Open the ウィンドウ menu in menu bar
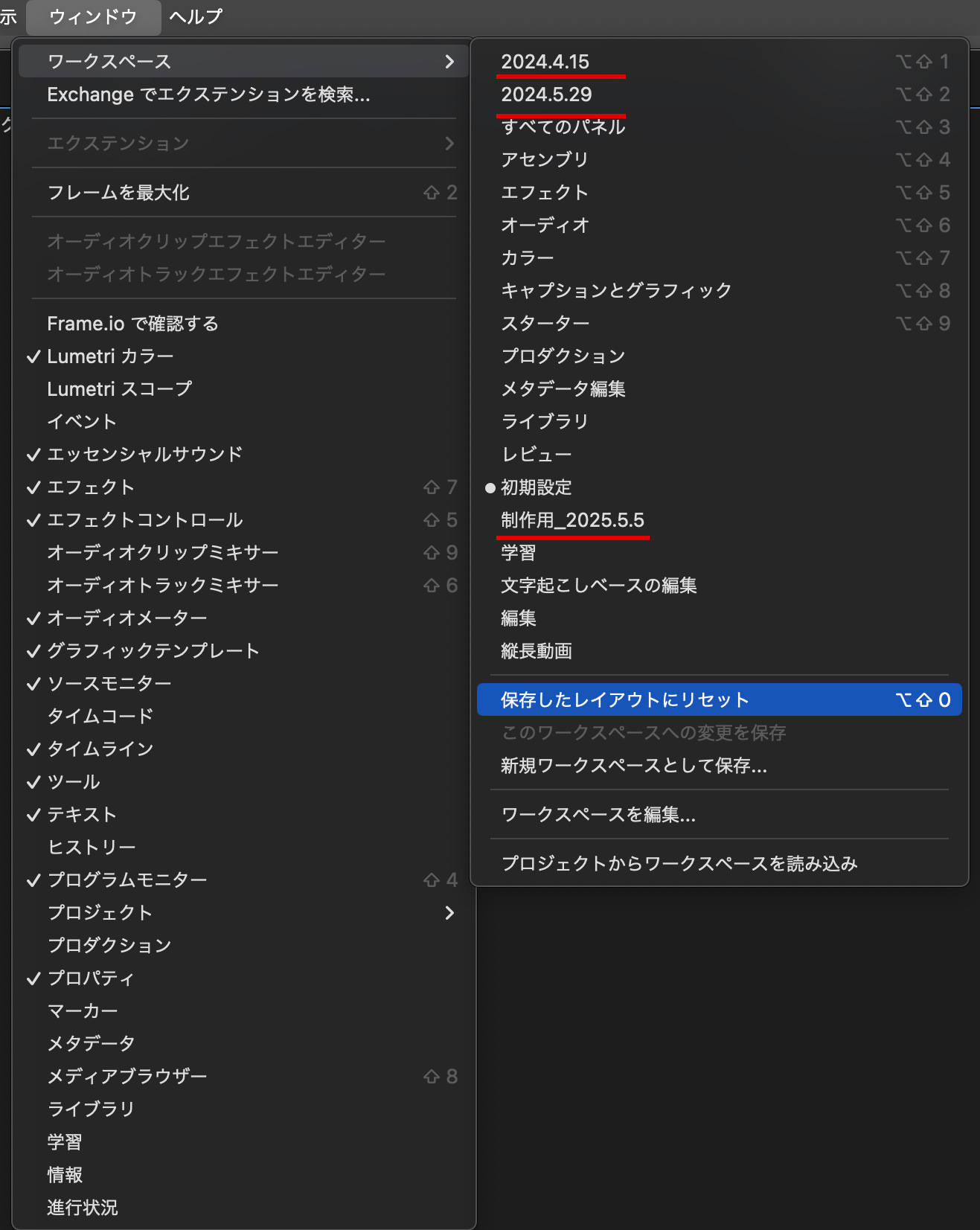 click(93, 16)
